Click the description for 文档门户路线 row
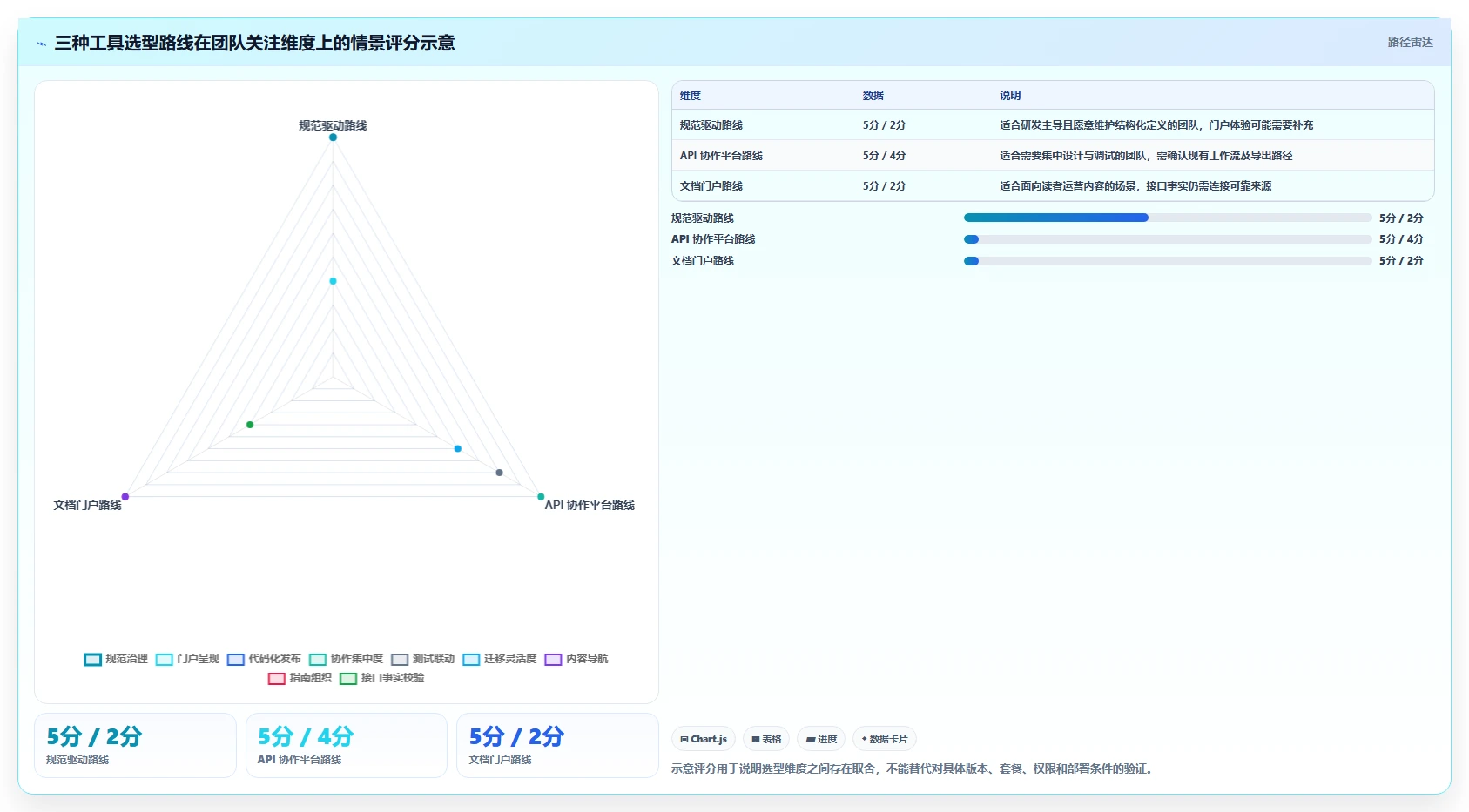Screen dimensions: 1469x812 pyautogui.click(x=1135, y=186)
